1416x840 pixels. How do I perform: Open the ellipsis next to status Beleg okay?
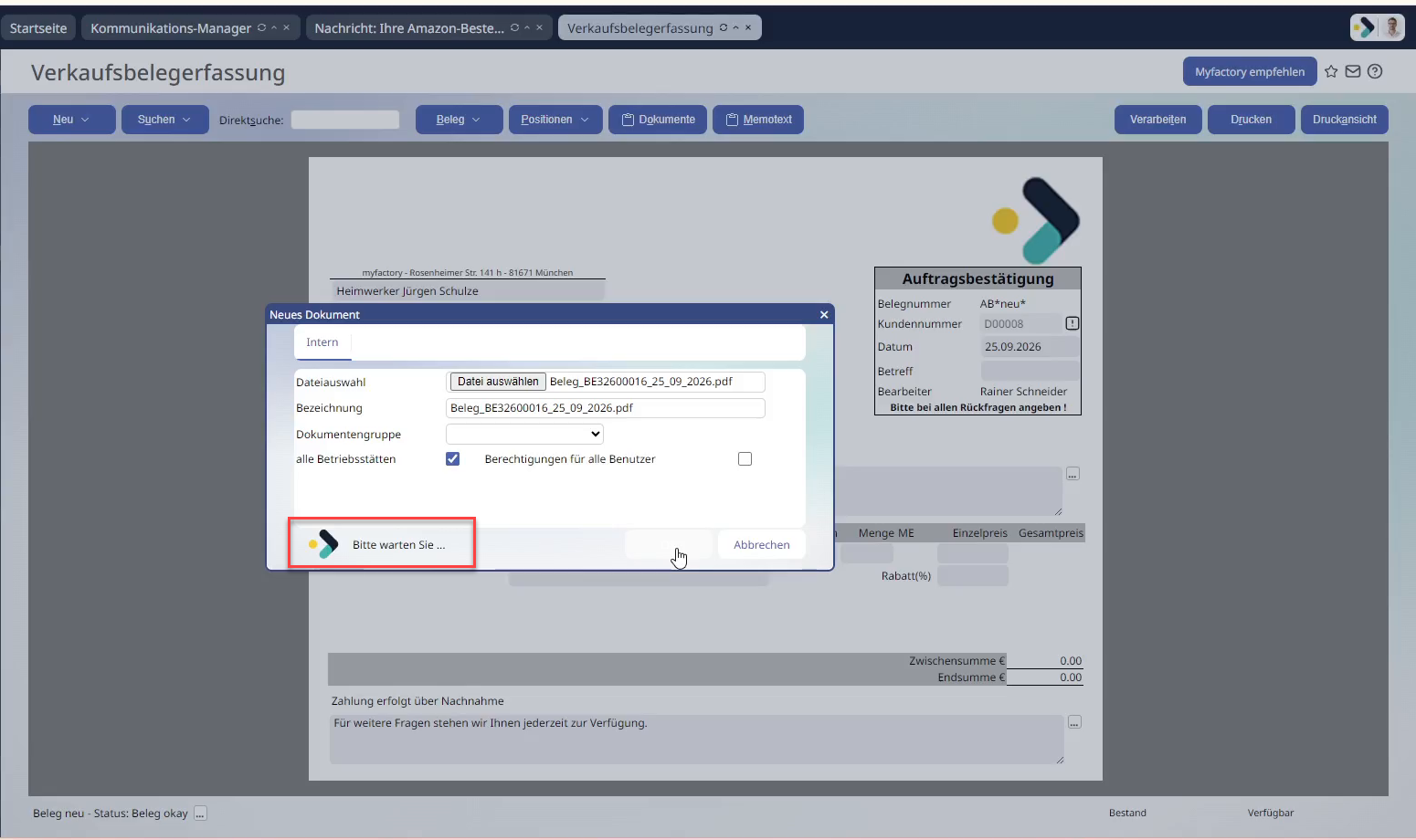pyautogui.click(x=200, y=814)
